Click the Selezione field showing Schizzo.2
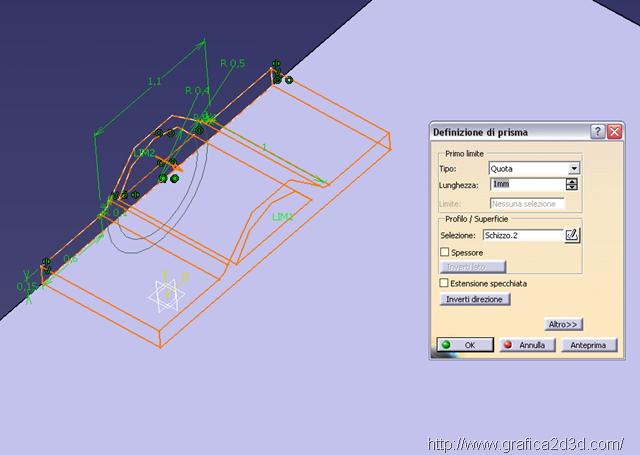 (521, 235)
